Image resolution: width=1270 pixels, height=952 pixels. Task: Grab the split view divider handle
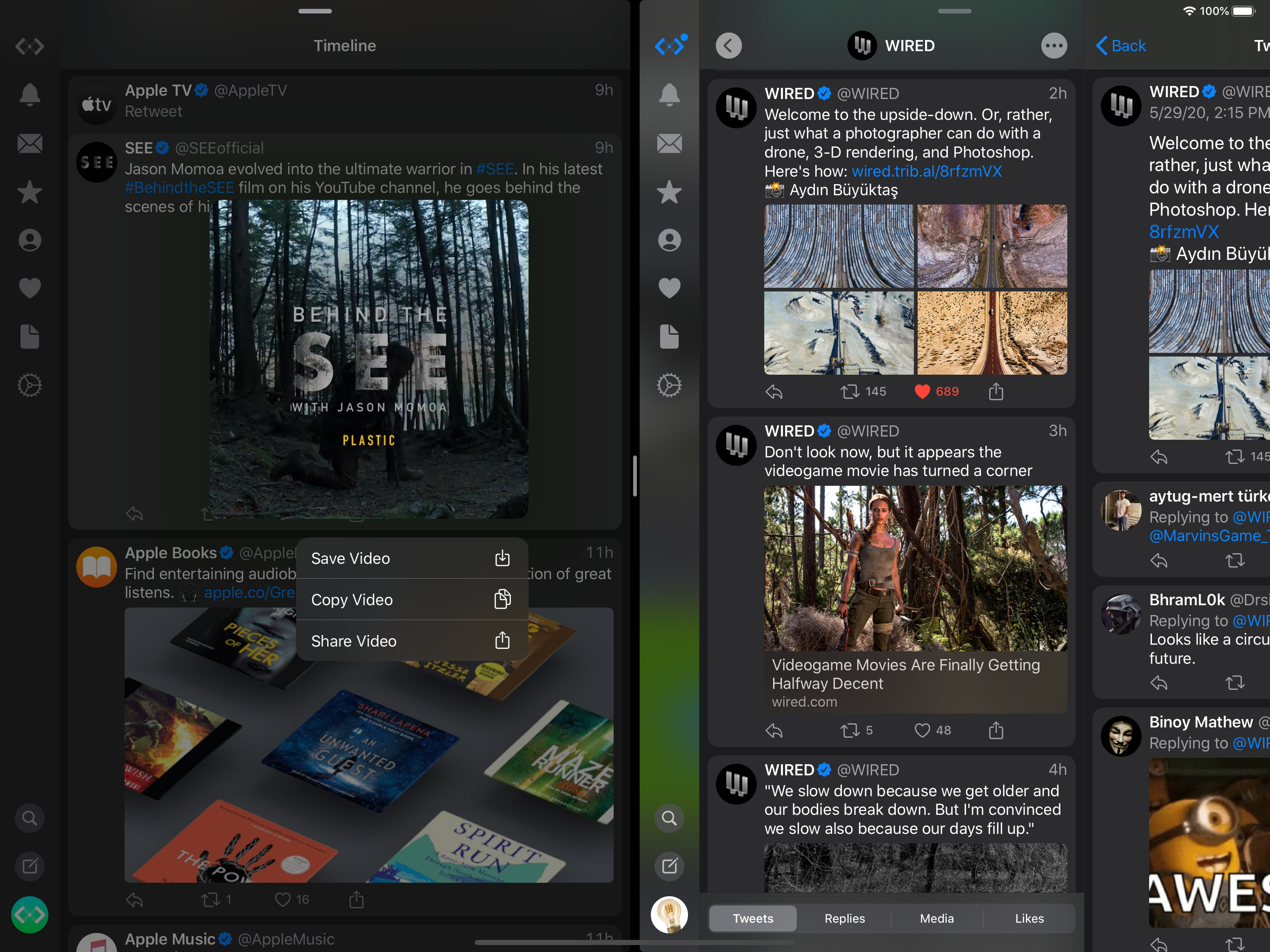click(635, 476)
